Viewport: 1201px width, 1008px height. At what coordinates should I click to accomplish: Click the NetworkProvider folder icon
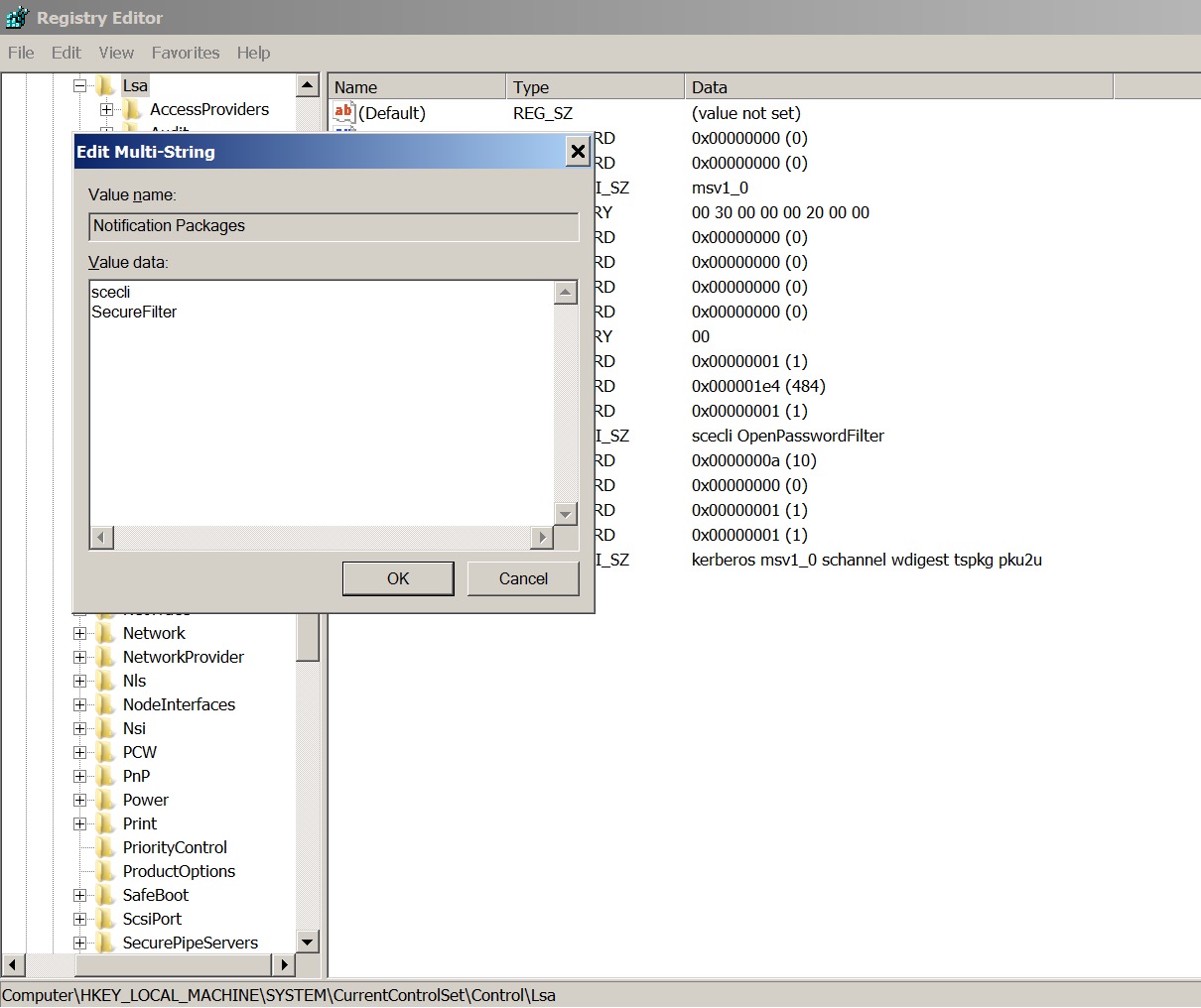pyautogui.click(x=106, y=657)
